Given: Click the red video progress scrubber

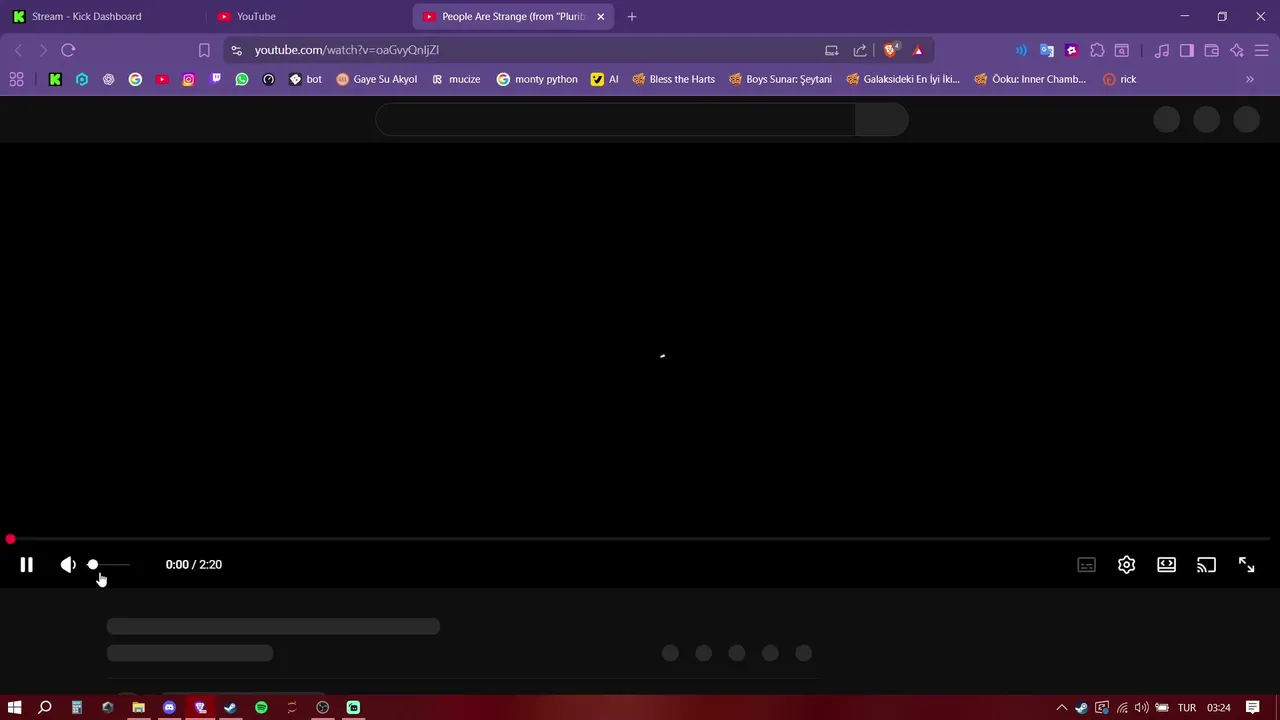Looking at the screenshot, I should pos(10,540).
